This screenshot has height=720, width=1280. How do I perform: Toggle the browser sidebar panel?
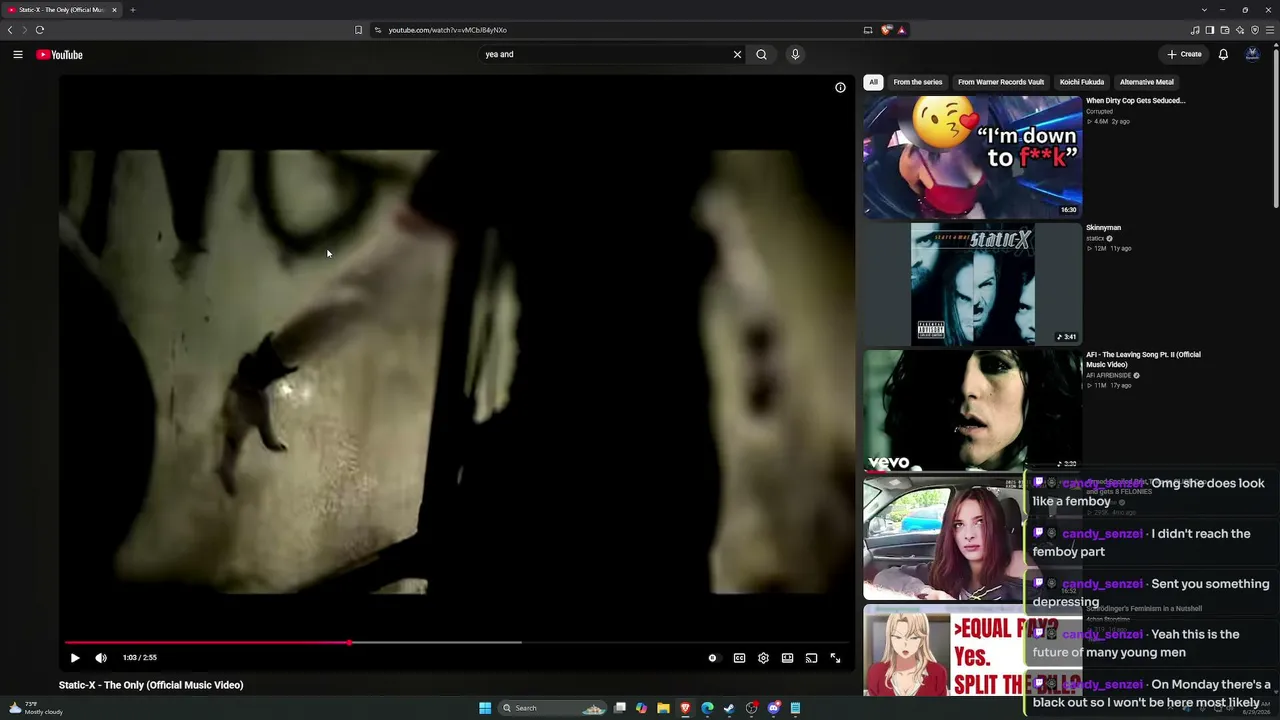[1209, 30]
